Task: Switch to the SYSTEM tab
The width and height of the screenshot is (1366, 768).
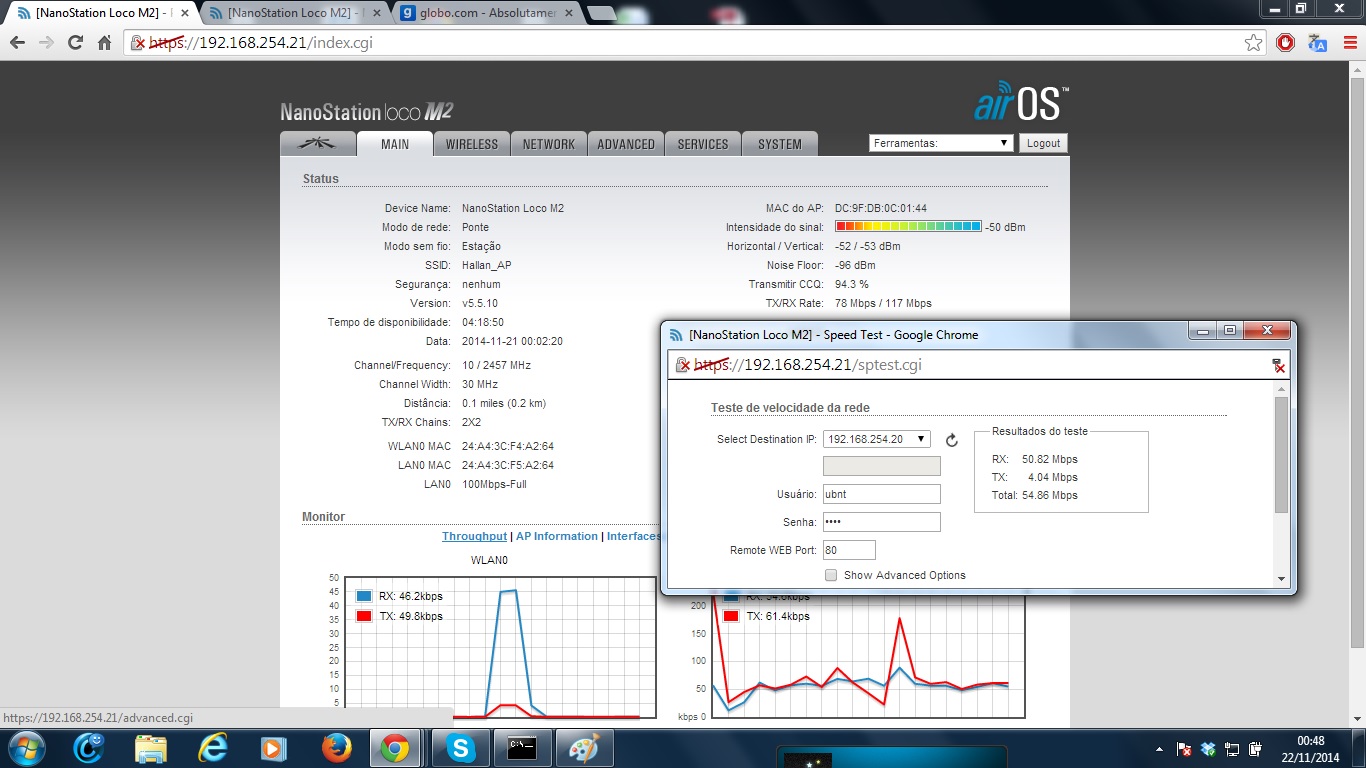Action: coord(780,144)
